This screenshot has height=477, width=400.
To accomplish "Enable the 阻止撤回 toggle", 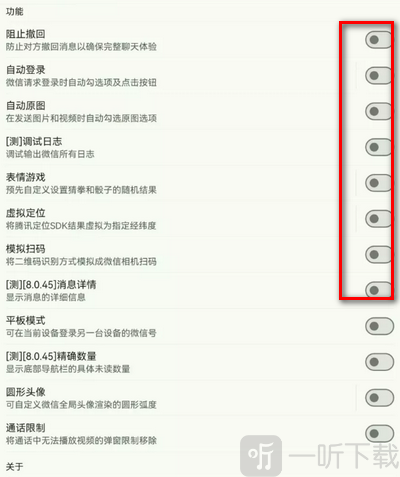I will (x=379, y=40).
